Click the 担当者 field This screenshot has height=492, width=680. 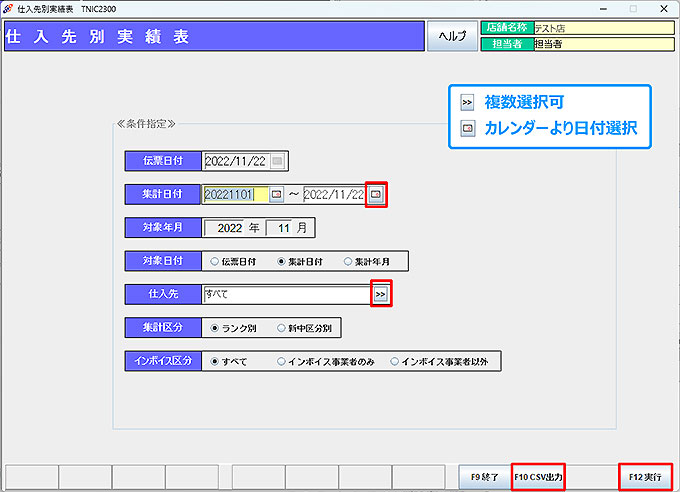[604, 44]
